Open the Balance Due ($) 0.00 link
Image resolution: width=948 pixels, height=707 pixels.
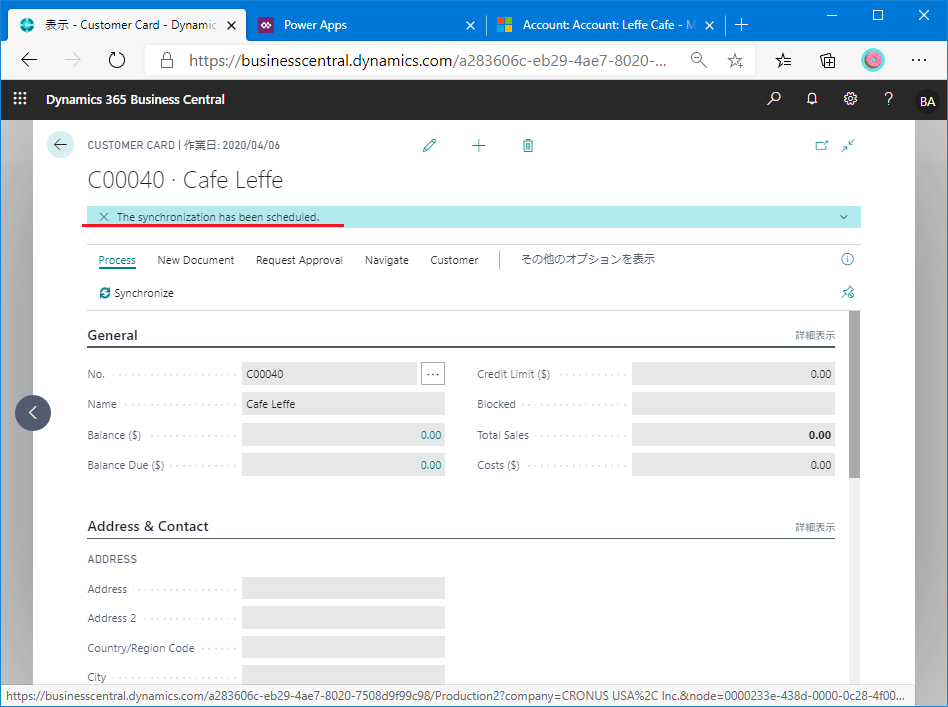point(430,465)
